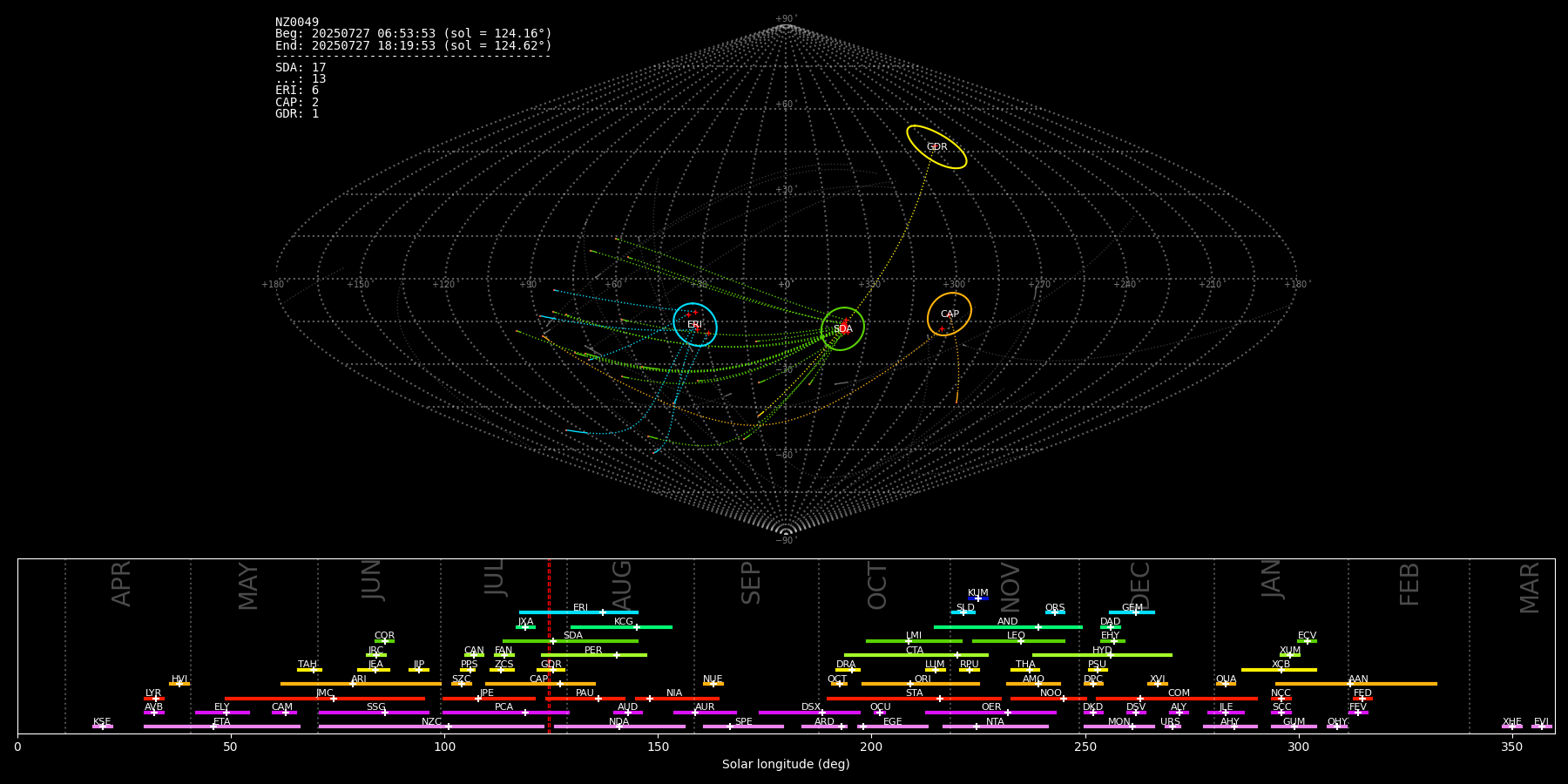Click the 'Beg: 20250727 06:53:53' line
Screen dimensions: 1568x784
[414, 34]
